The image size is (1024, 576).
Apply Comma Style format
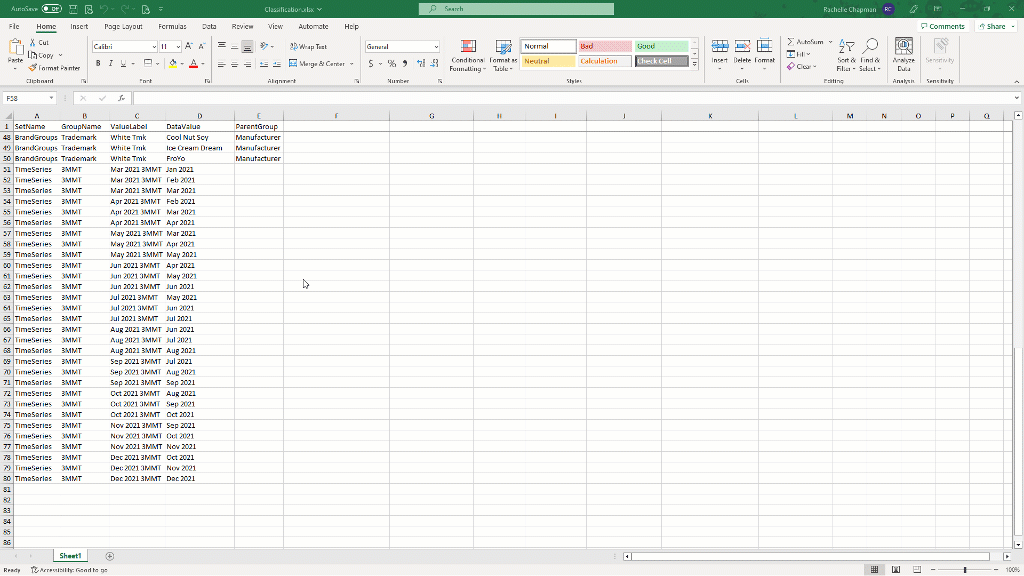[x=405, y=64]
